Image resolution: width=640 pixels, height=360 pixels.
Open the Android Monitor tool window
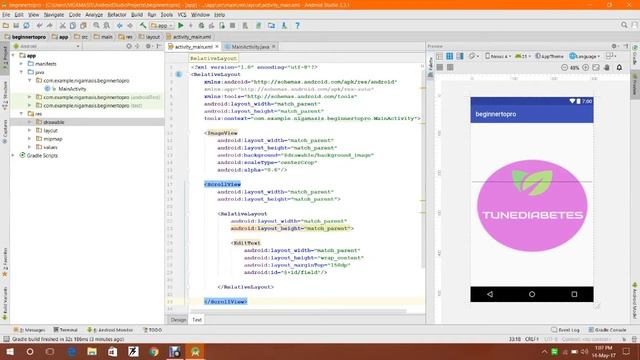tap(110, 330)
